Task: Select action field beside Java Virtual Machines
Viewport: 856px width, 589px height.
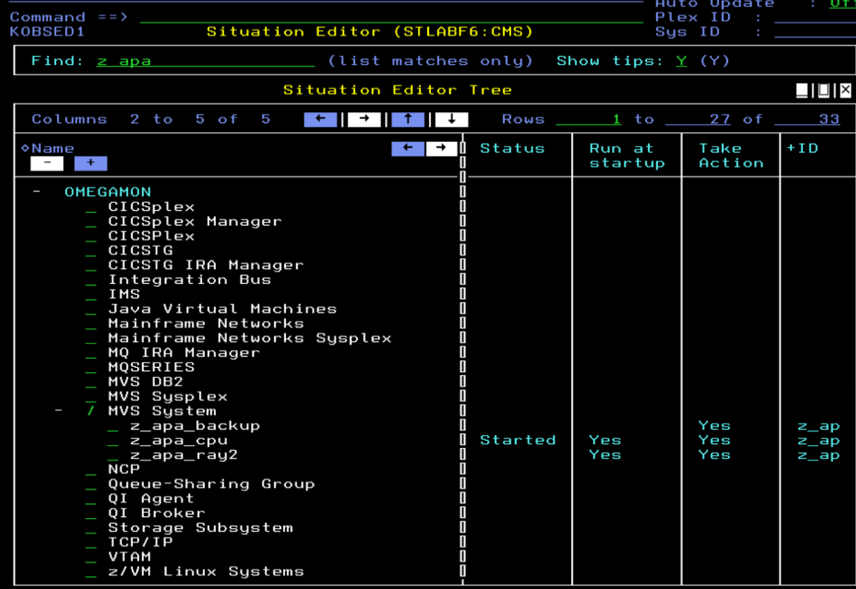Action: [91, 309]
